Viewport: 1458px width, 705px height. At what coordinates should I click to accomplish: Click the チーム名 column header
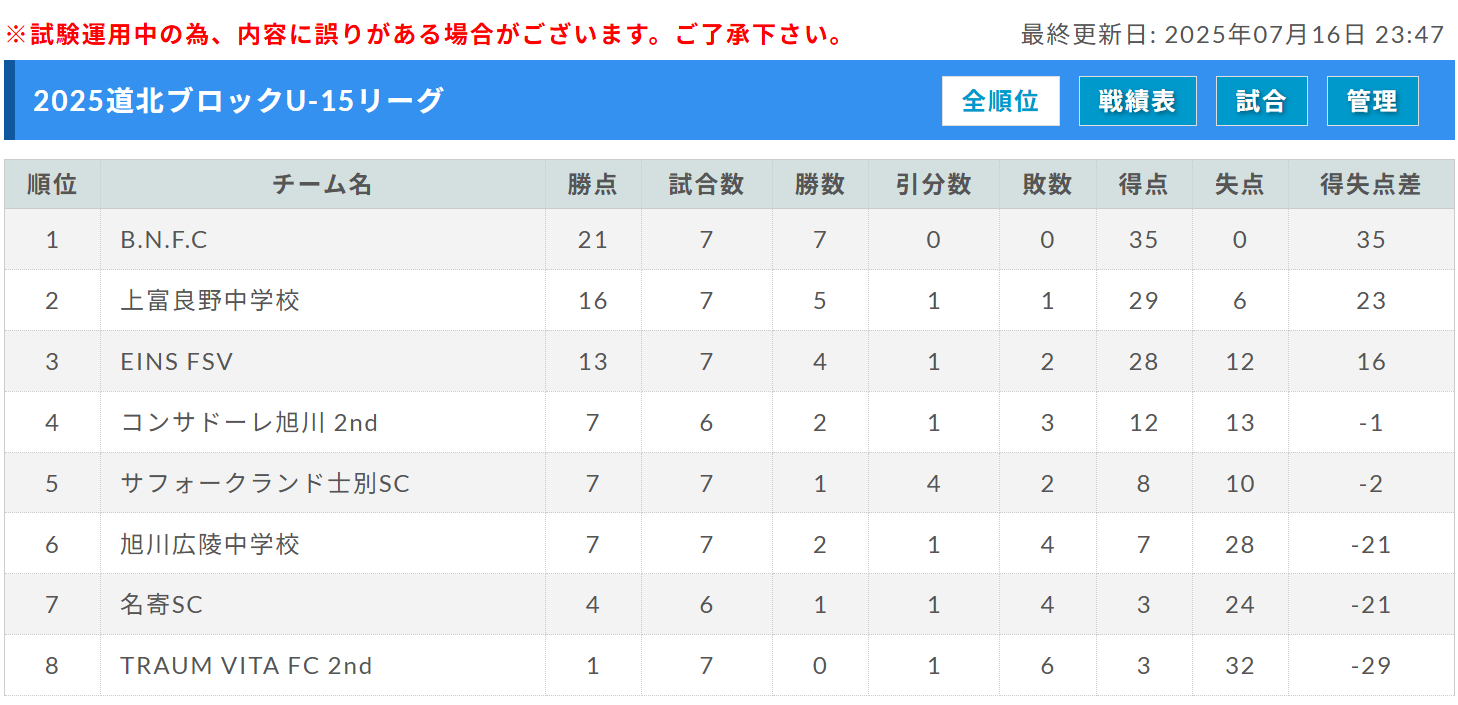tap(323, 184)
